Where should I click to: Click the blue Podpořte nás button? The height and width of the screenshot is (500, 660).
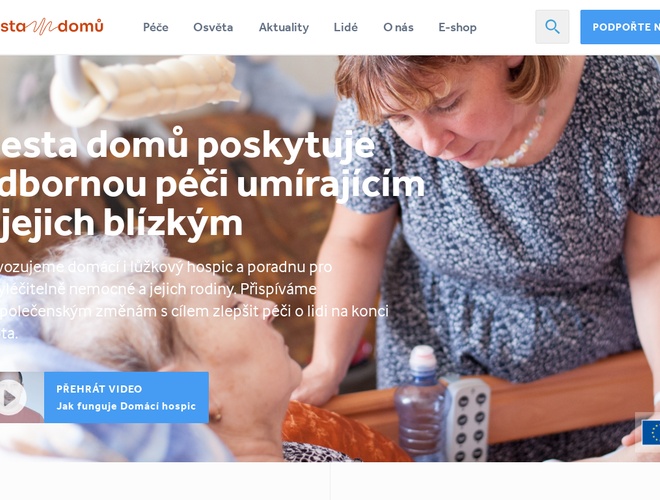tap(620, 27)
